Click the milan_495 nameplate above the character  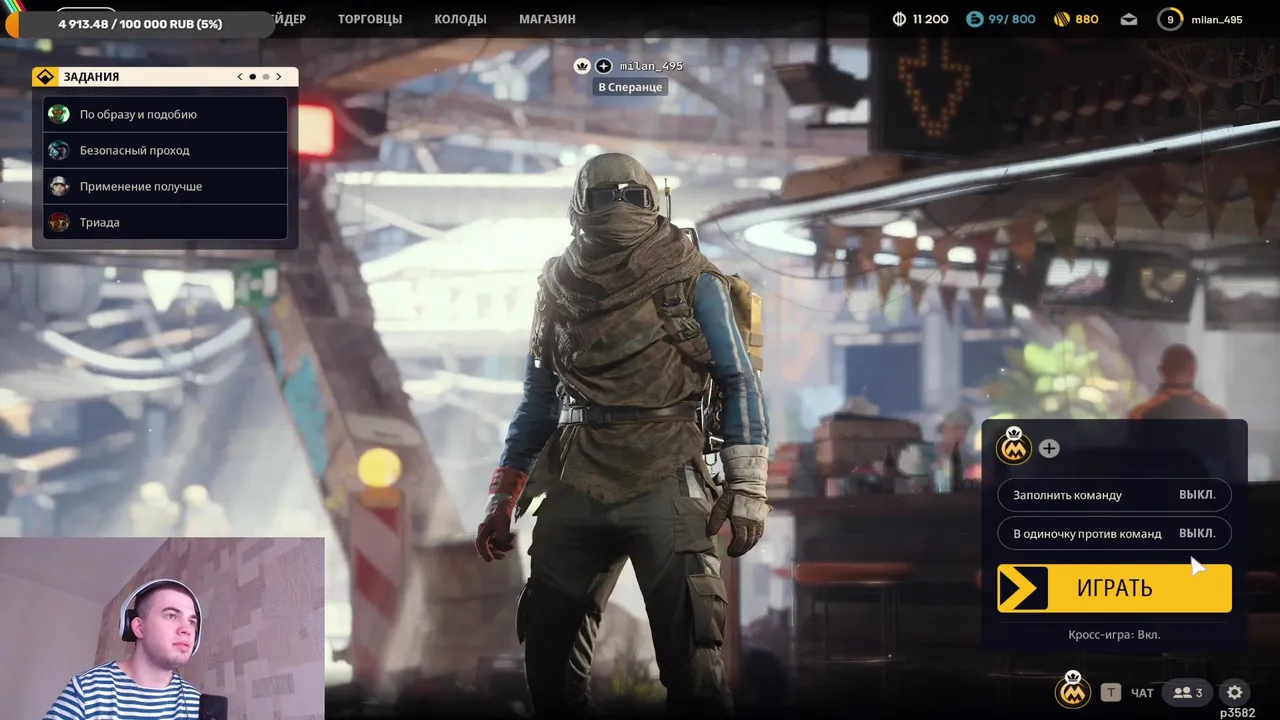(651, 66)
